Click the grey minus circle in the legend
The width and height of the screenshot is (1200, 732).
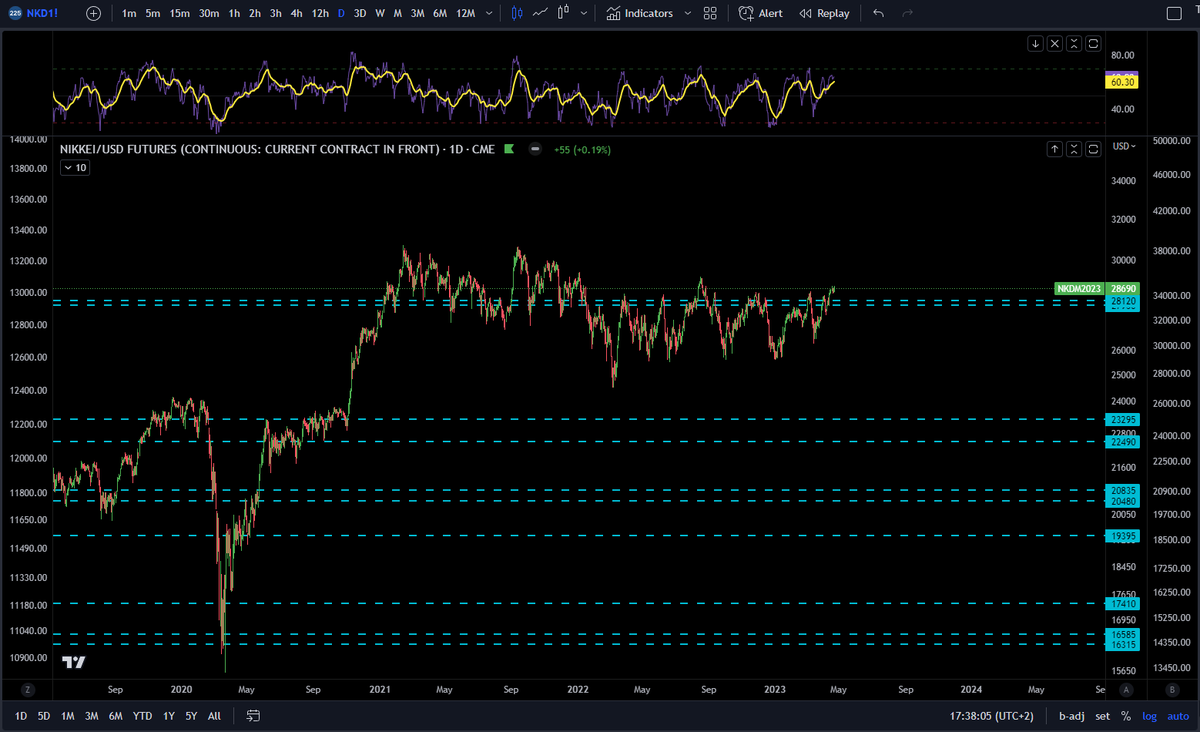tap(535, 149)
